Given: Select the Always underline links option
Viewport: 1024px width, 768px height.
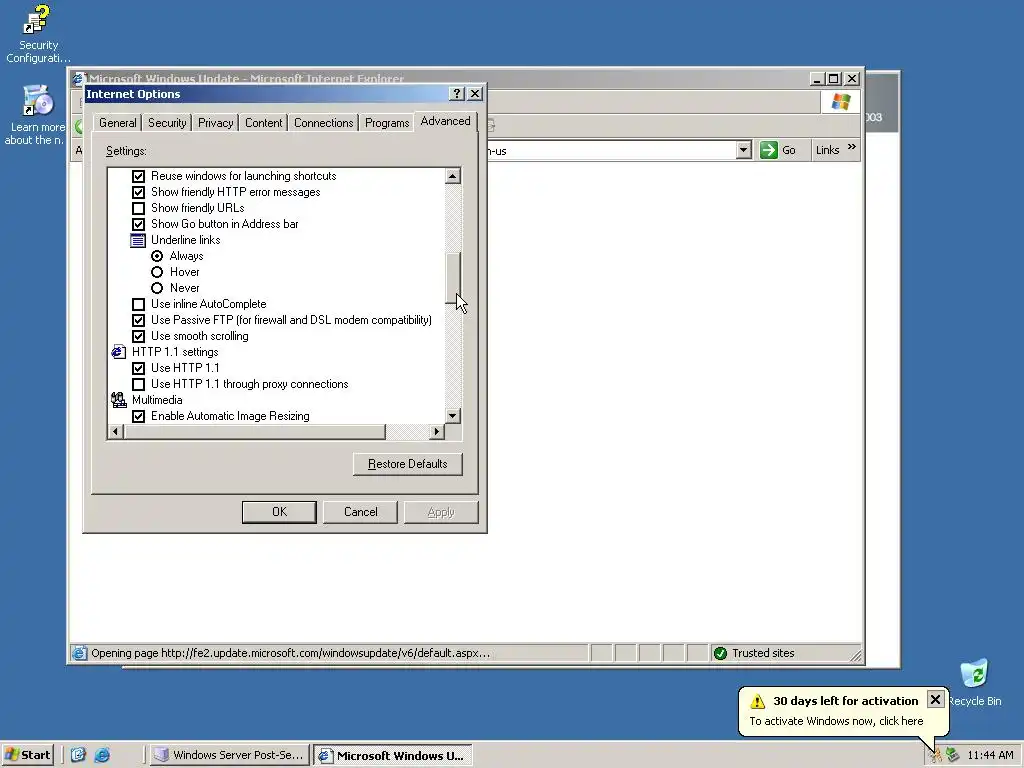Looking at the screenshot, I should coord(157,256).
